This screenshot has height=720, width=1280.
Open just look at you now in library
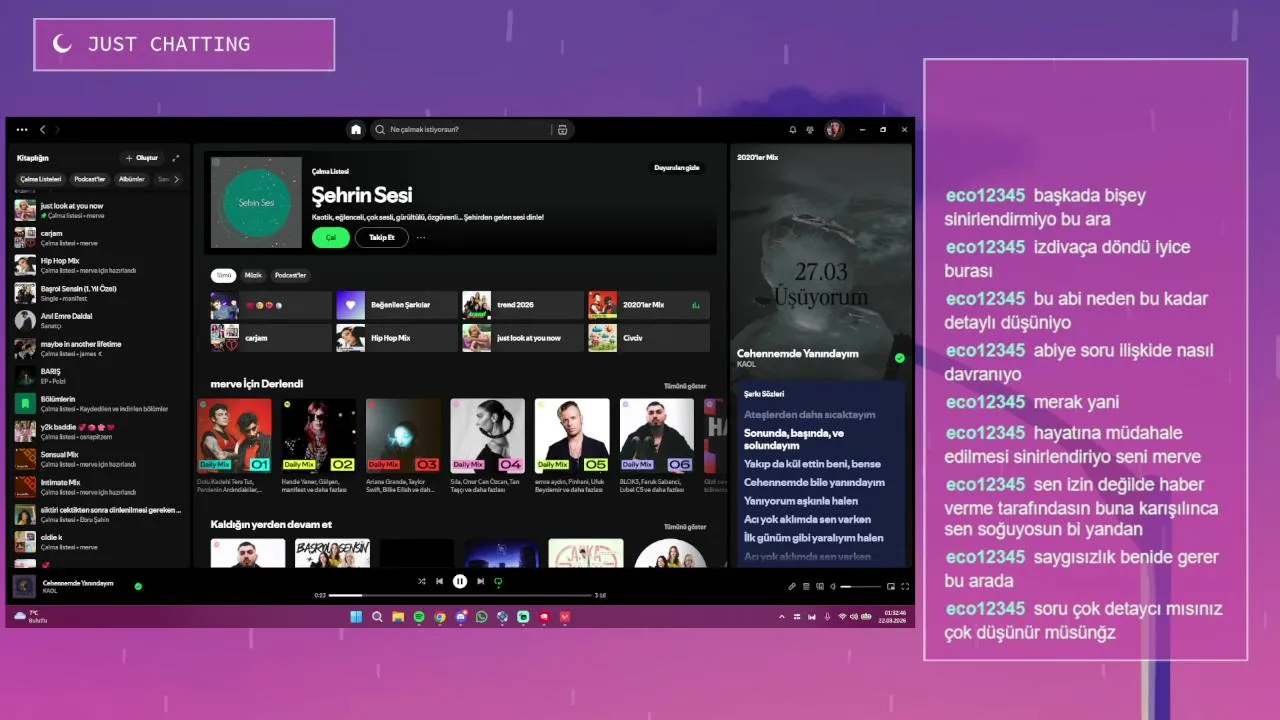99,210
